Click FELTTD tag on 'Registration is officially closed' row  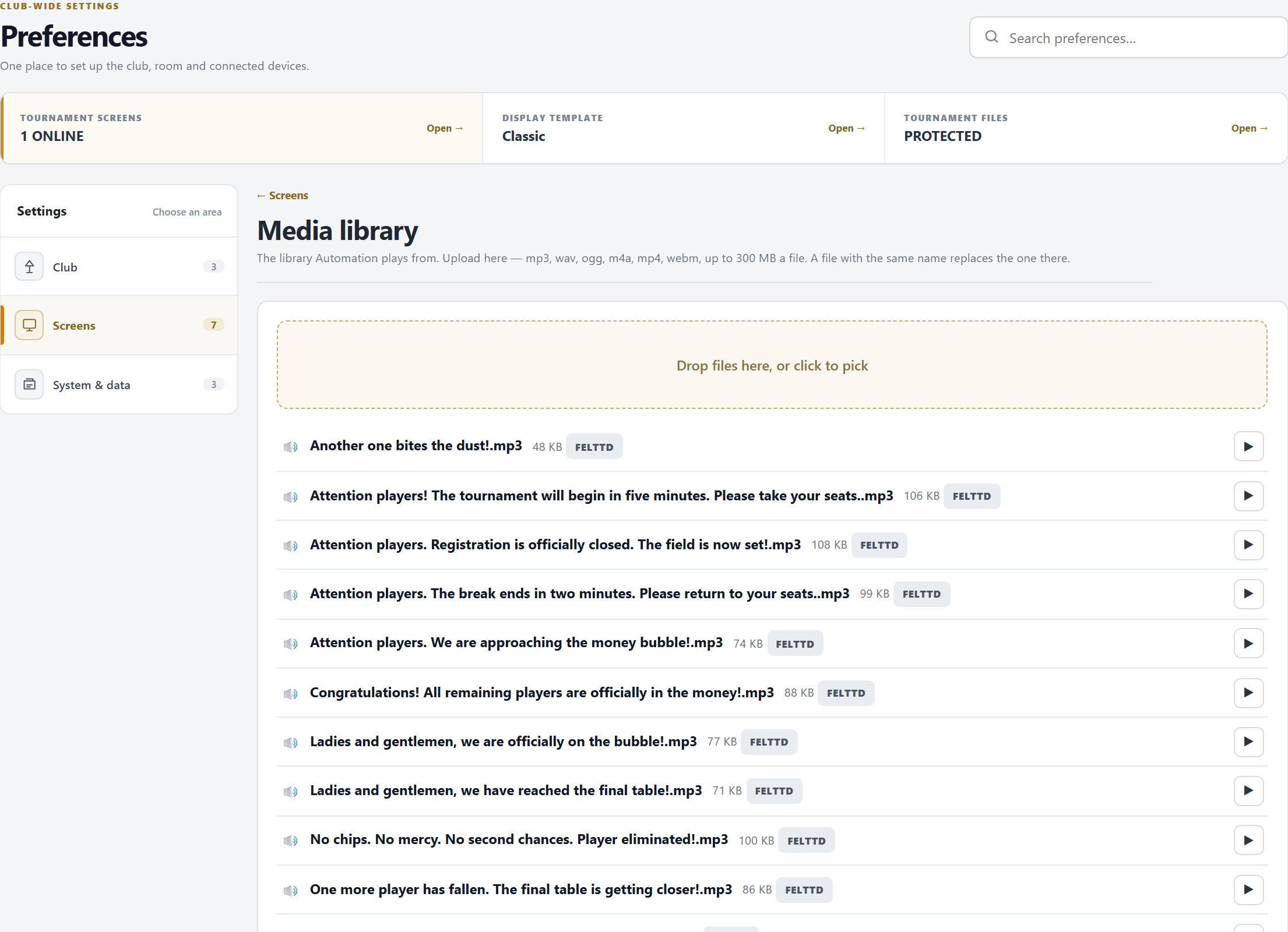[x=879, y=545]
